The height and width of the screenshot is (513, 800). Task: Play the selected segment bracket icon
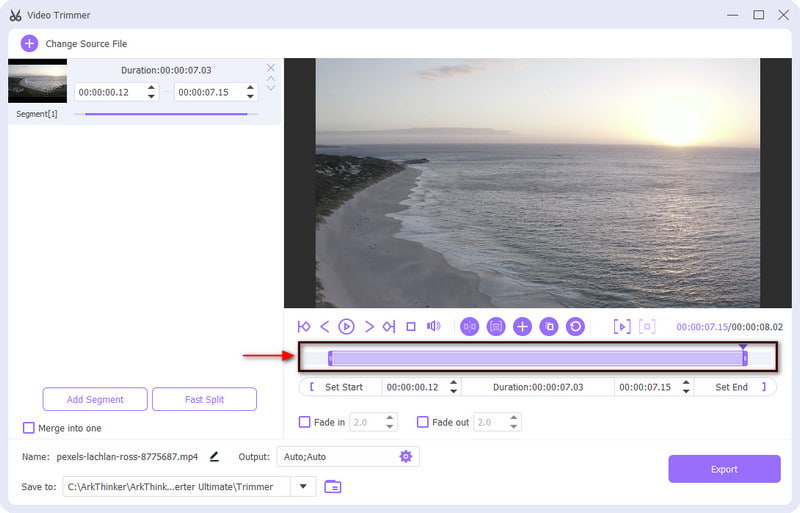[622, 327]
